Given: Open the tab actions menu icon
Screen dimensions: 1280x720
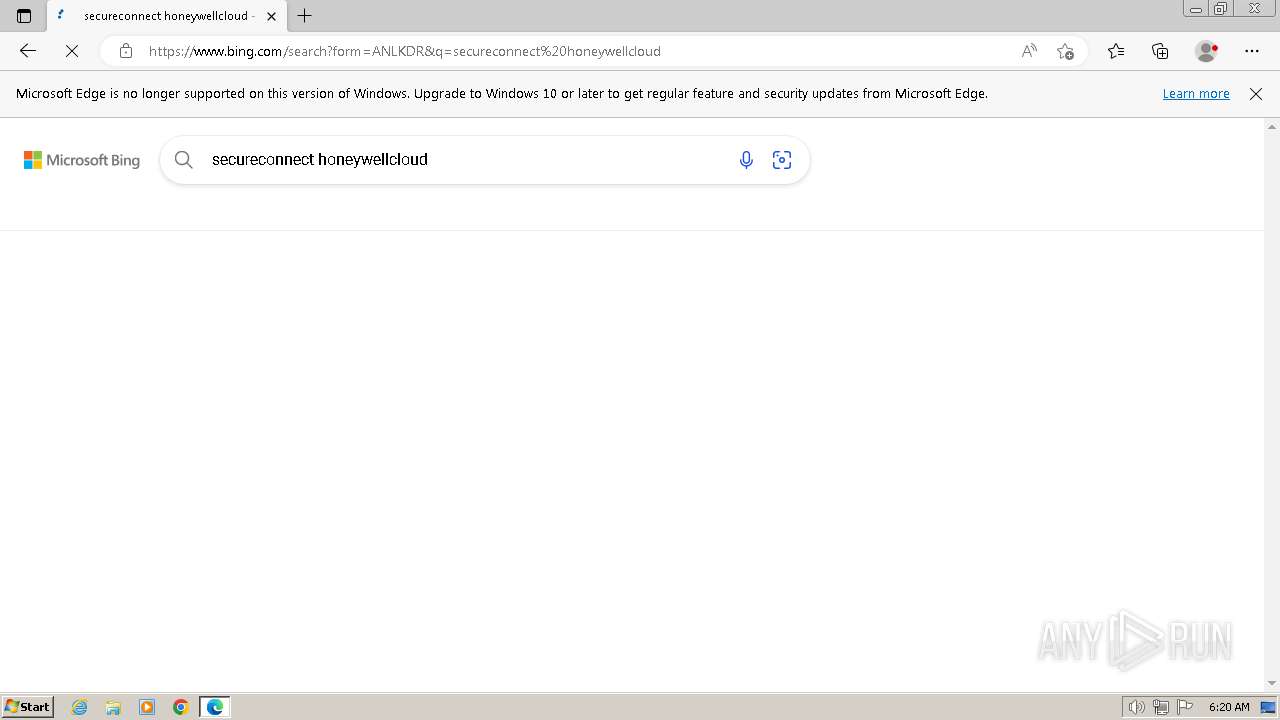Looking at the screenshot, I should click(x=24, y=16).
